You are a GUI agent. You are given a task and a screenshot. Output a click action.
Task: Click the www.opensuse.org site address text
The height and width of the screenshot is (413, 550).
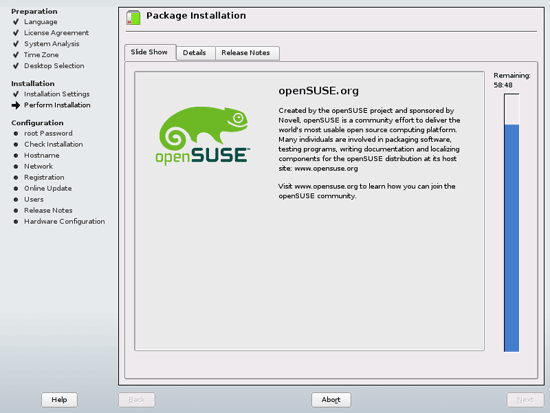(326, 168)
